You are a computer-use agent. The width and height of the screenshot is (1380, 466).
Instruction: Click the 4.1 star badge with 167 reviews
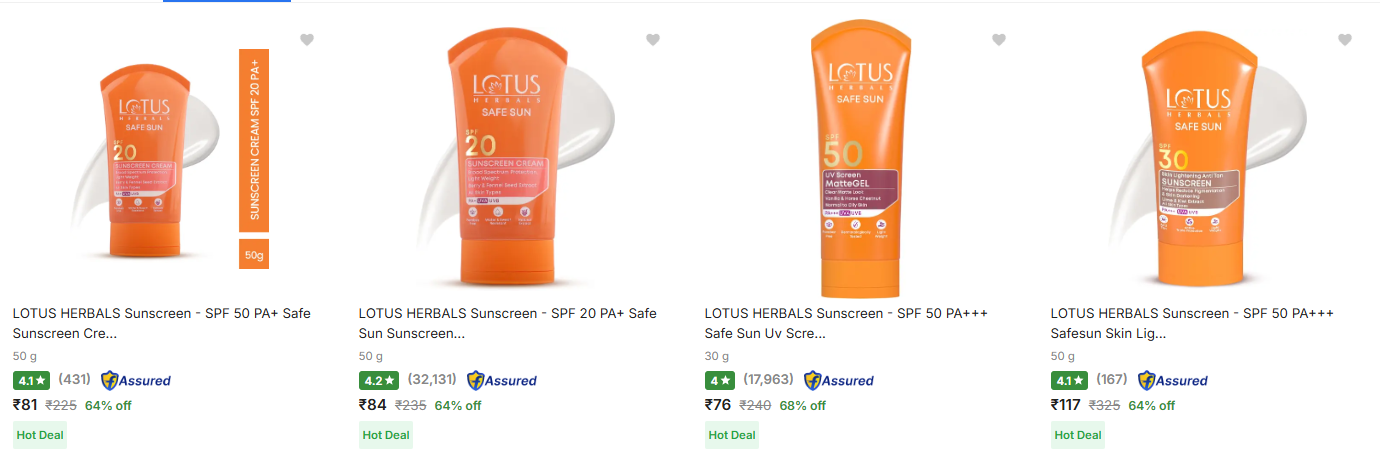click(x=1070, y=380)
